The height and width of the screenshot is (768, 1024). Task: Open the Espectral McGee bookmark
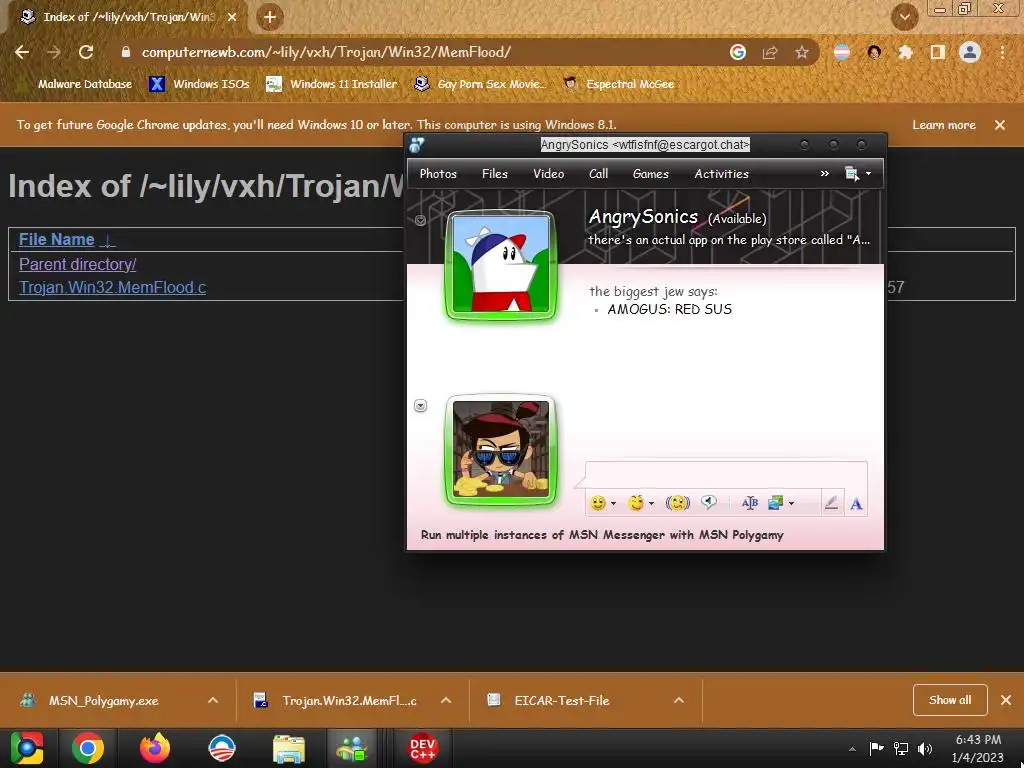pos(618,84)
